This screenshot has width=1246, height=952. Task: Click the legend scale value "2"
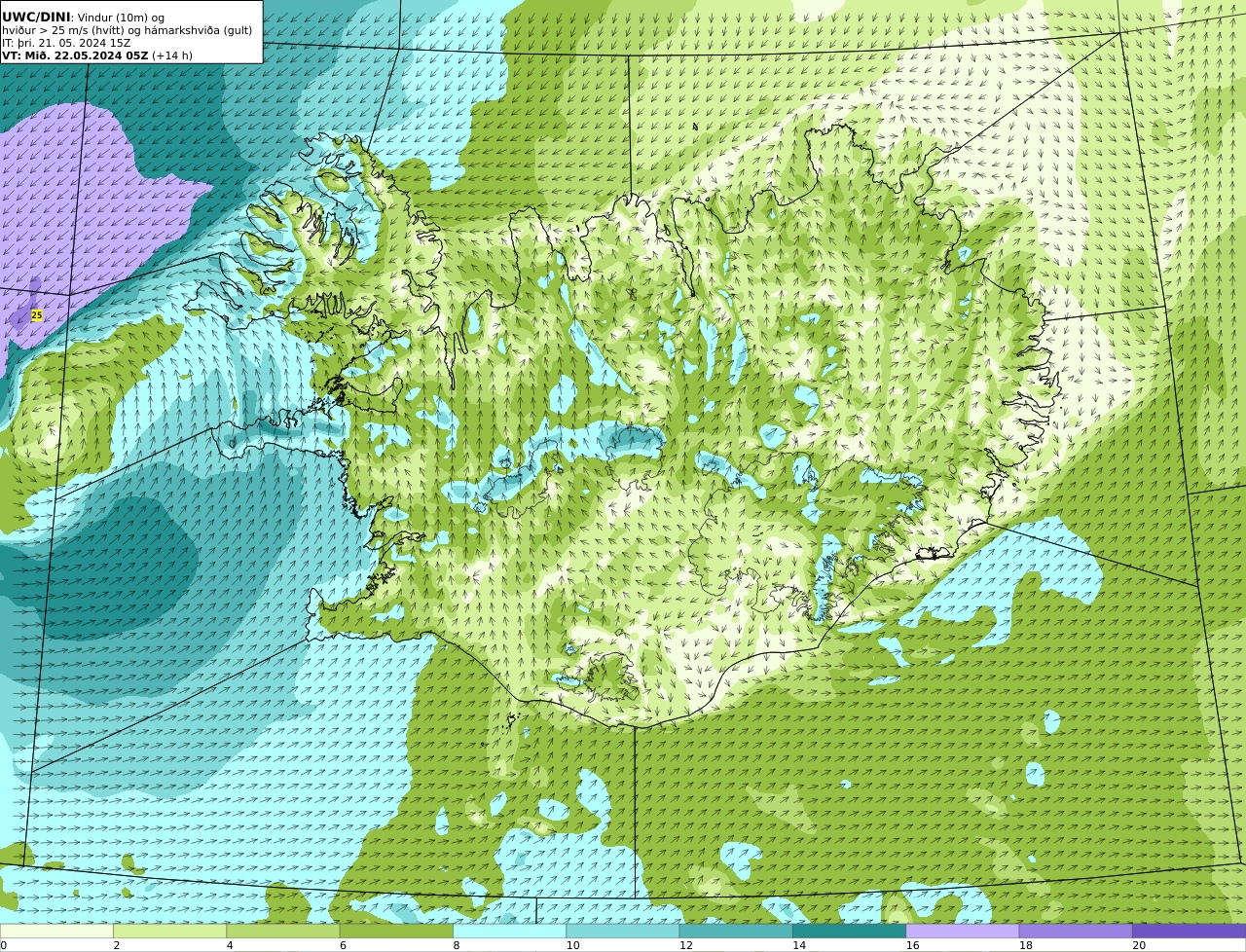point(117,945)
